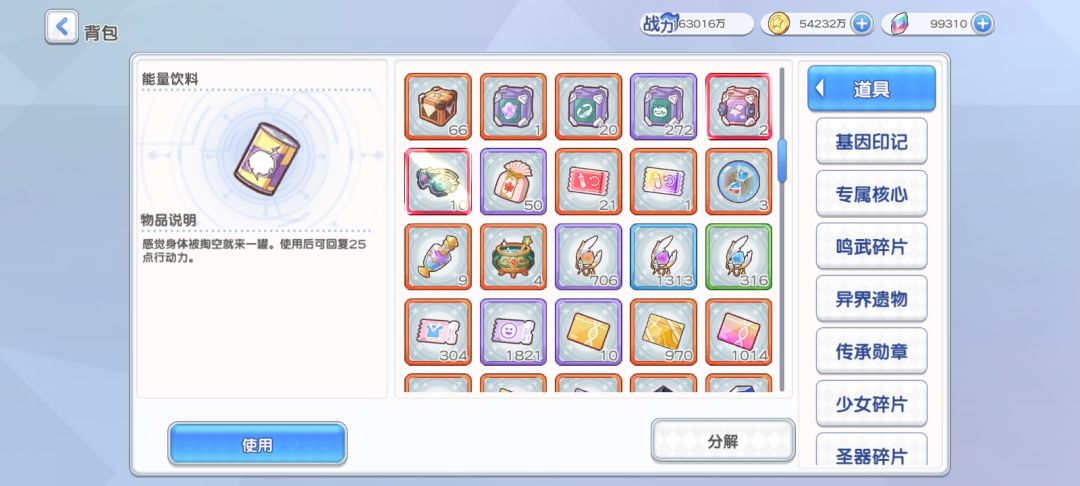
Task: Select the shirt ticket item with 304
Action: point(437,332)
